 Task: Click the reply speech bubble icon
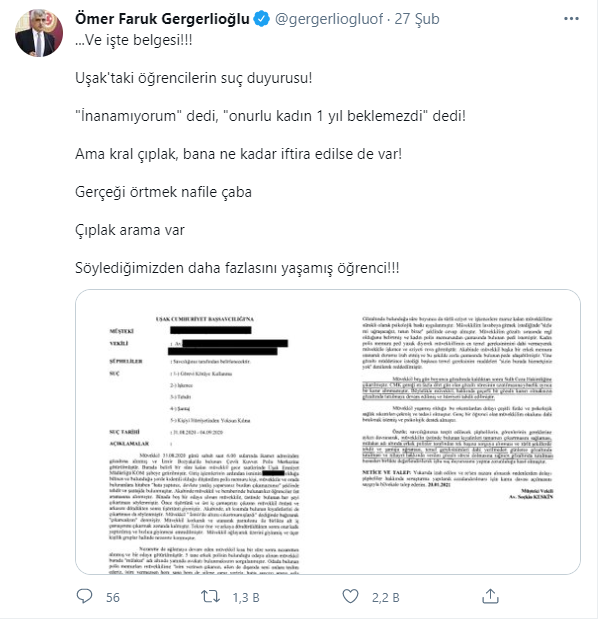point(87,597)
